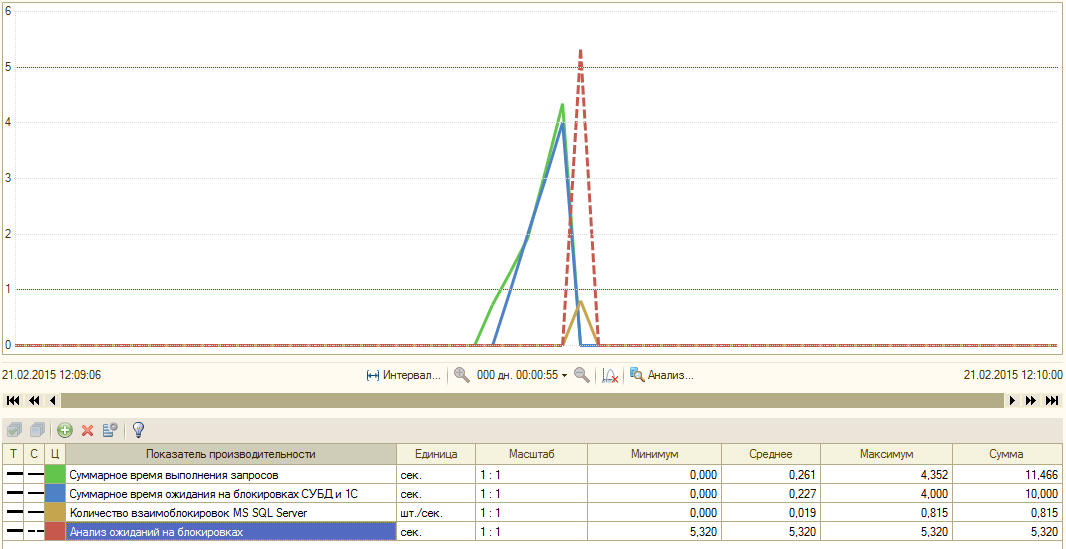
Task: Click the average value 0,019
Action: [x=802, y=513]
